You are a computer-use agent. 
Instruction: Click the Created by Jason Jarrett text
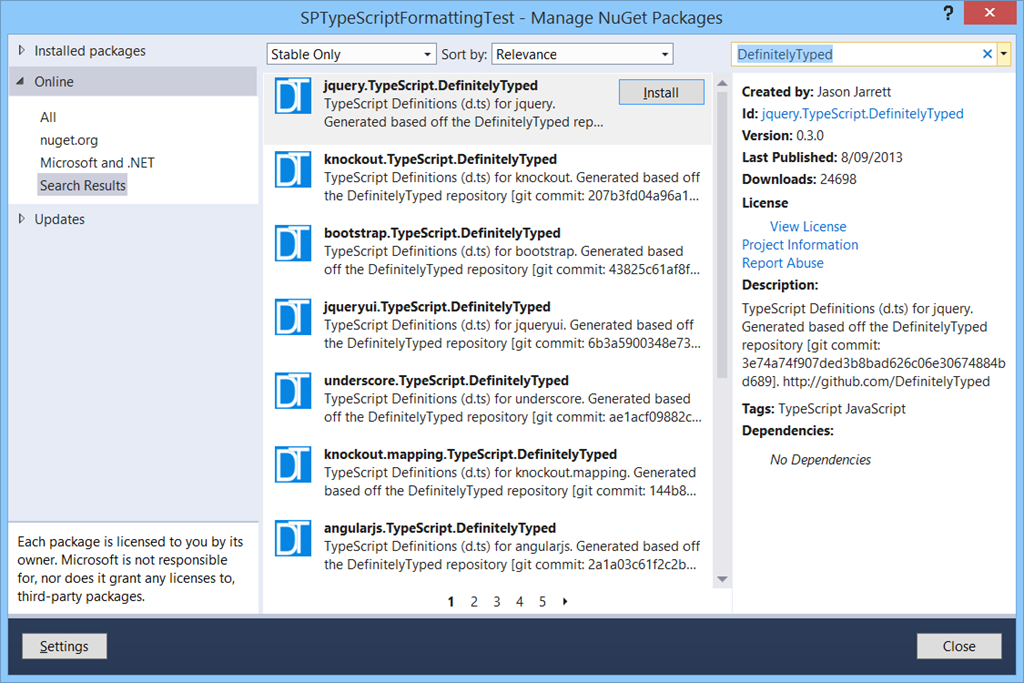[x=816, y=91]
